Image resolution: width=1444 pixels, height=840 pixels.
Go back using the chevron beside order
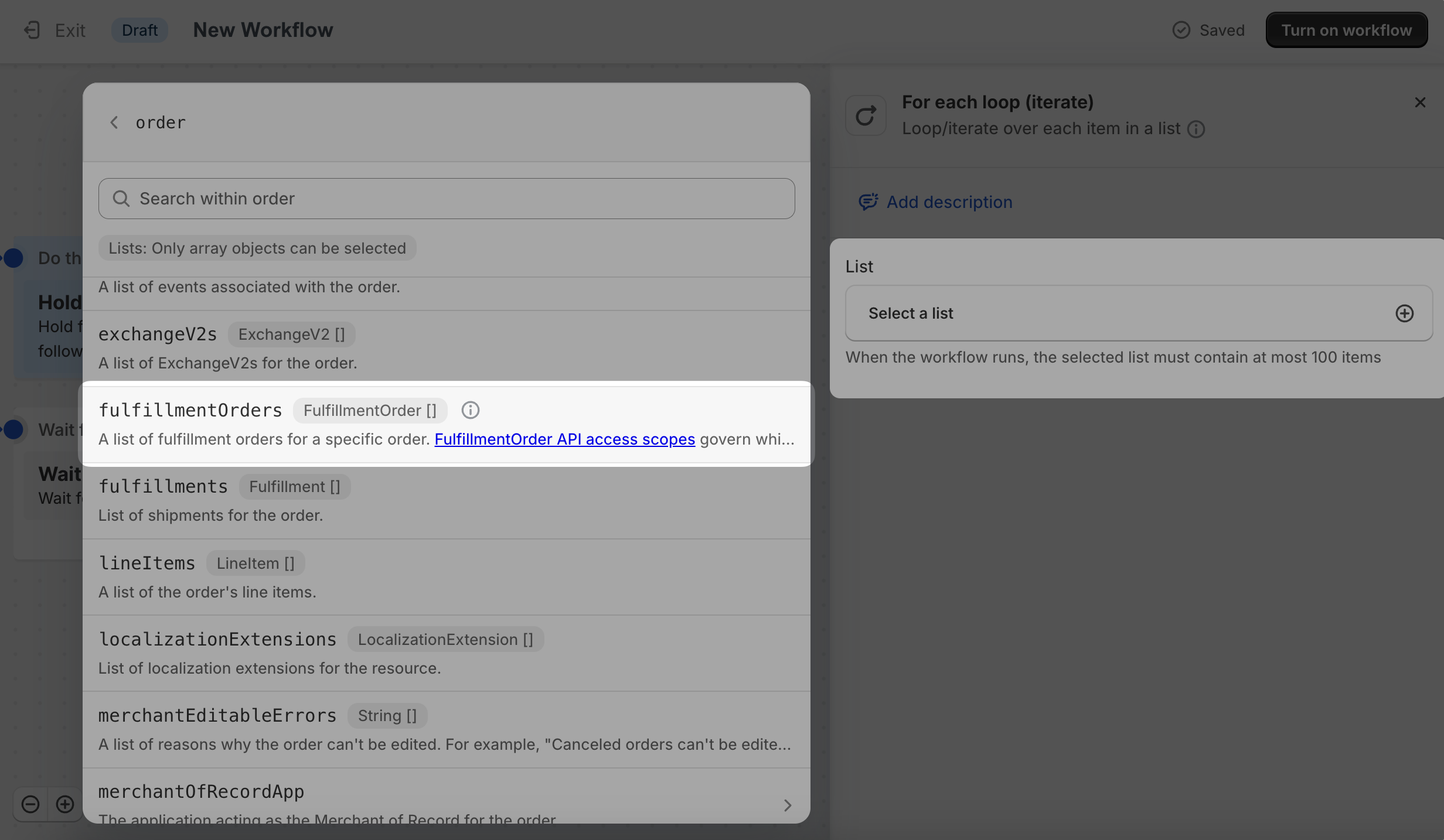[114, 122]
